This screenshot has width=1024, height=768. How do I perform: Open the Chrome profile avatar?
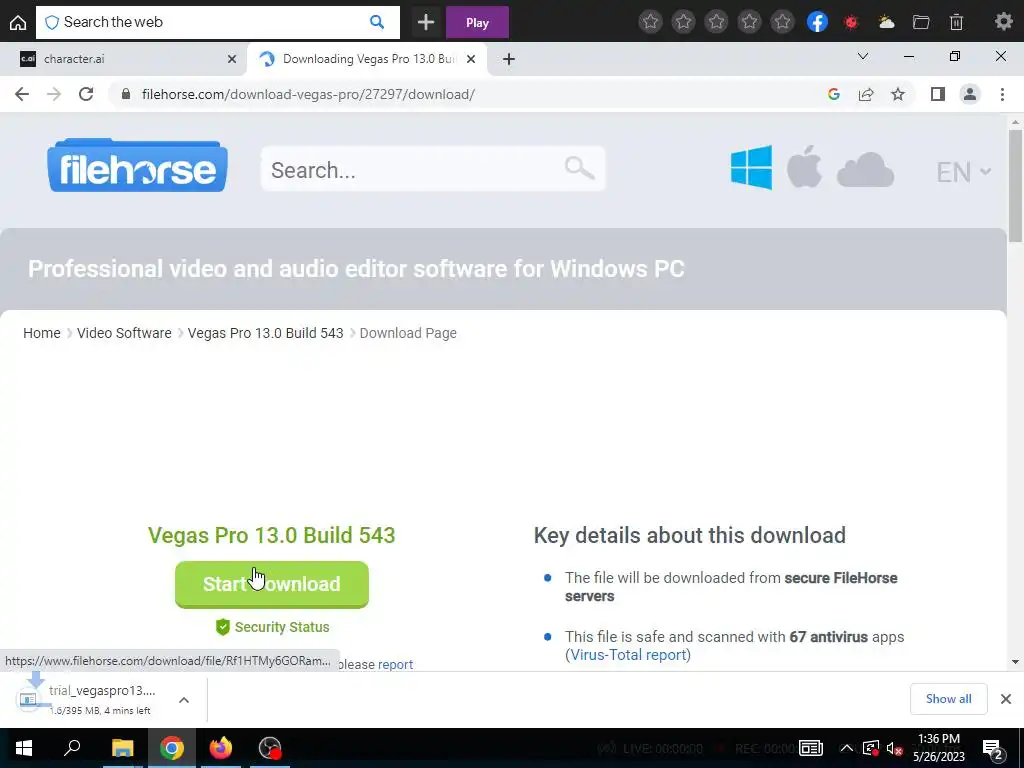970,94
